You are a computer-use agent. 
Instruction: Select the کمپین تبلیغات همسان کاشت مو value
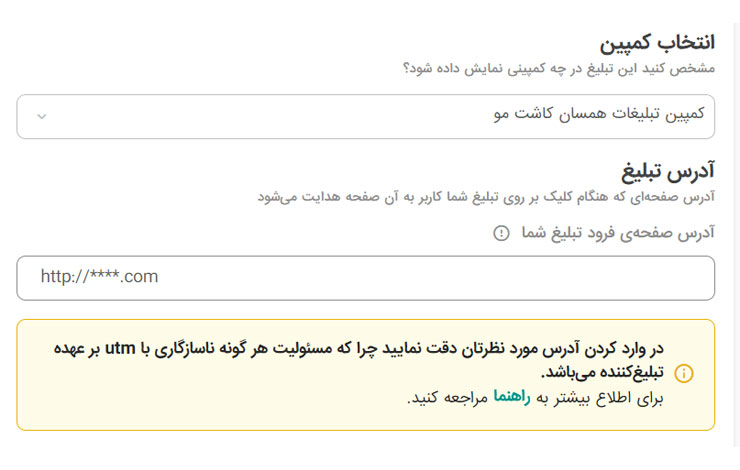598,114
